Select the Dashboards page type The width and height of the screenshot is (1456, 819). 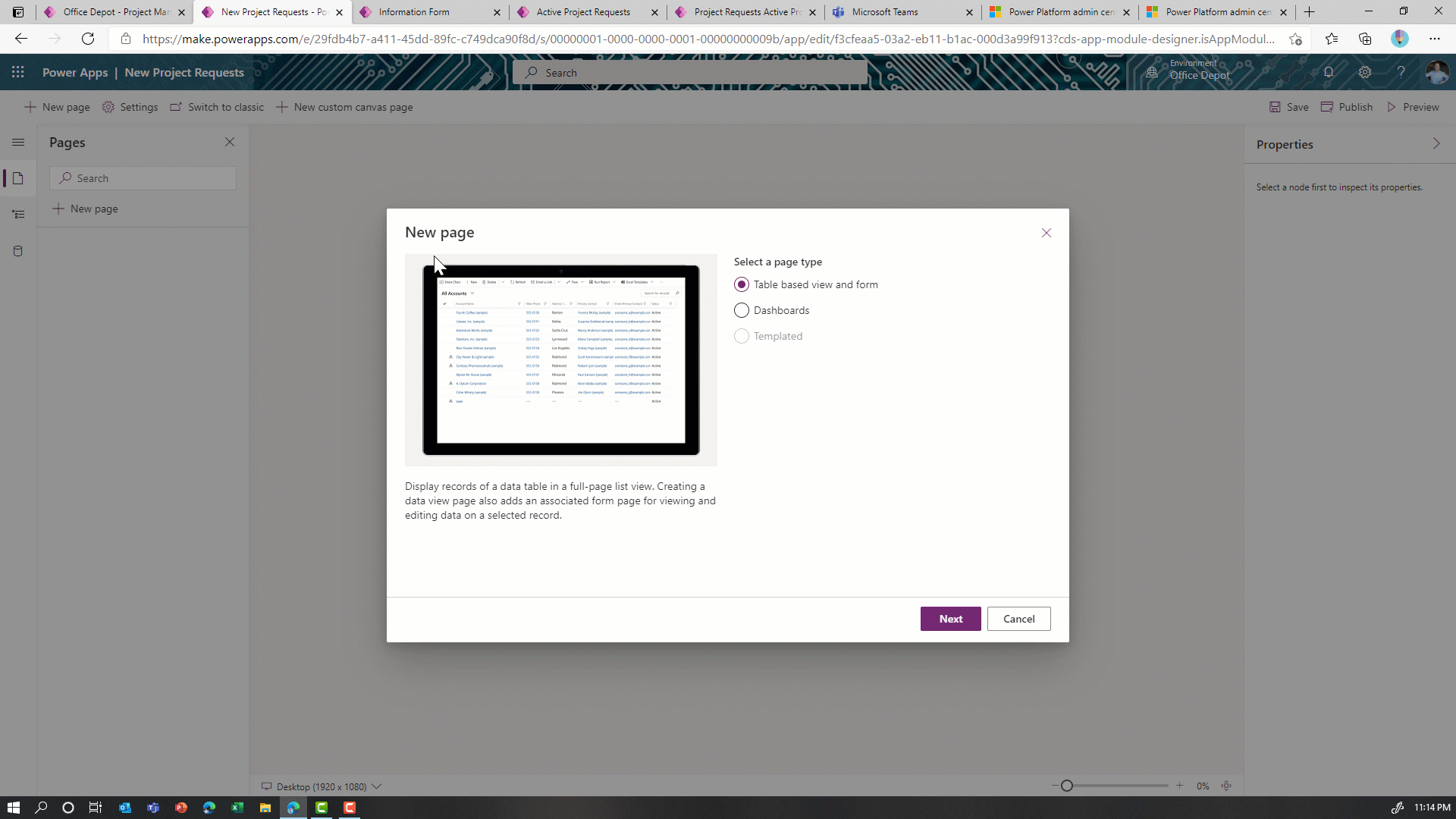(x=742, y=310)
